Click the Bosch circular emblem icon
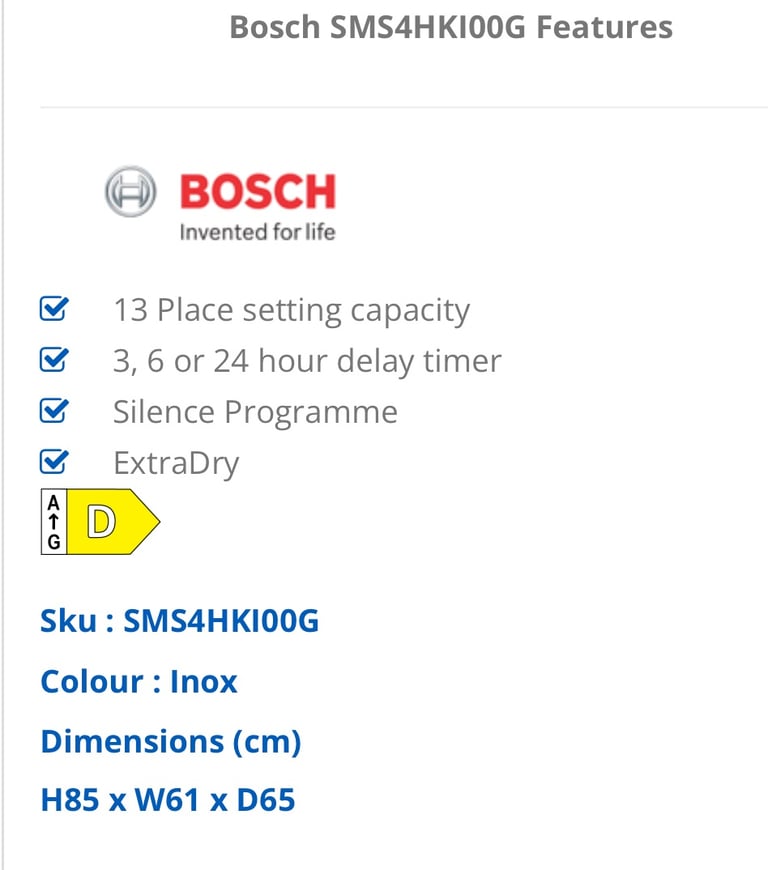The height and width of the screenshot is (870, 768). pyautogui.click(x=131, y=191)
